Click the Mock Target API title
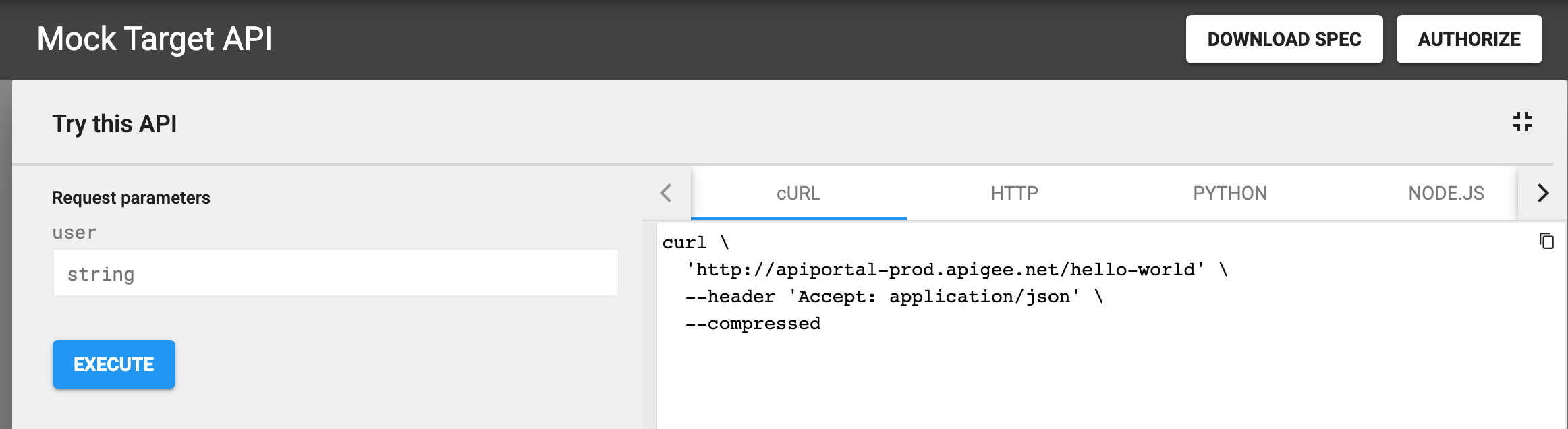 click(x=155, y=38)
